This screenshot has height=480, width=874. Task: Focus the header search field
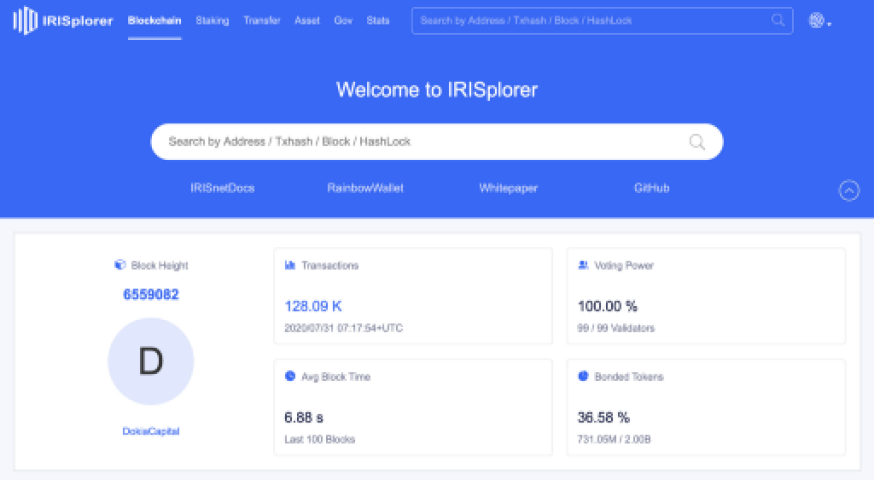click(602, 21)
